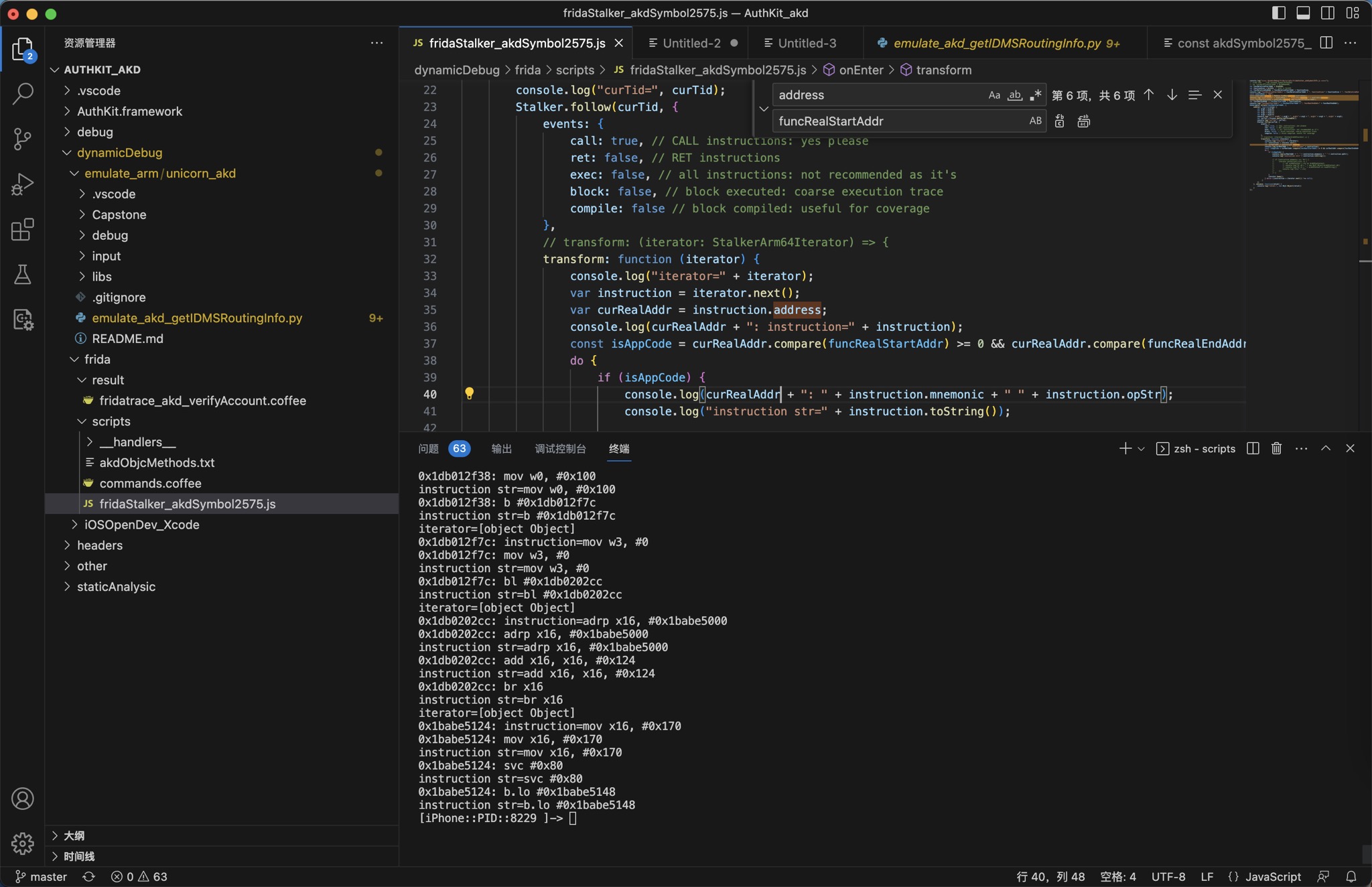The image size is (1372, 887).
Task: Maximize the panel size chevron
Action: click(x=1326, y=448)
